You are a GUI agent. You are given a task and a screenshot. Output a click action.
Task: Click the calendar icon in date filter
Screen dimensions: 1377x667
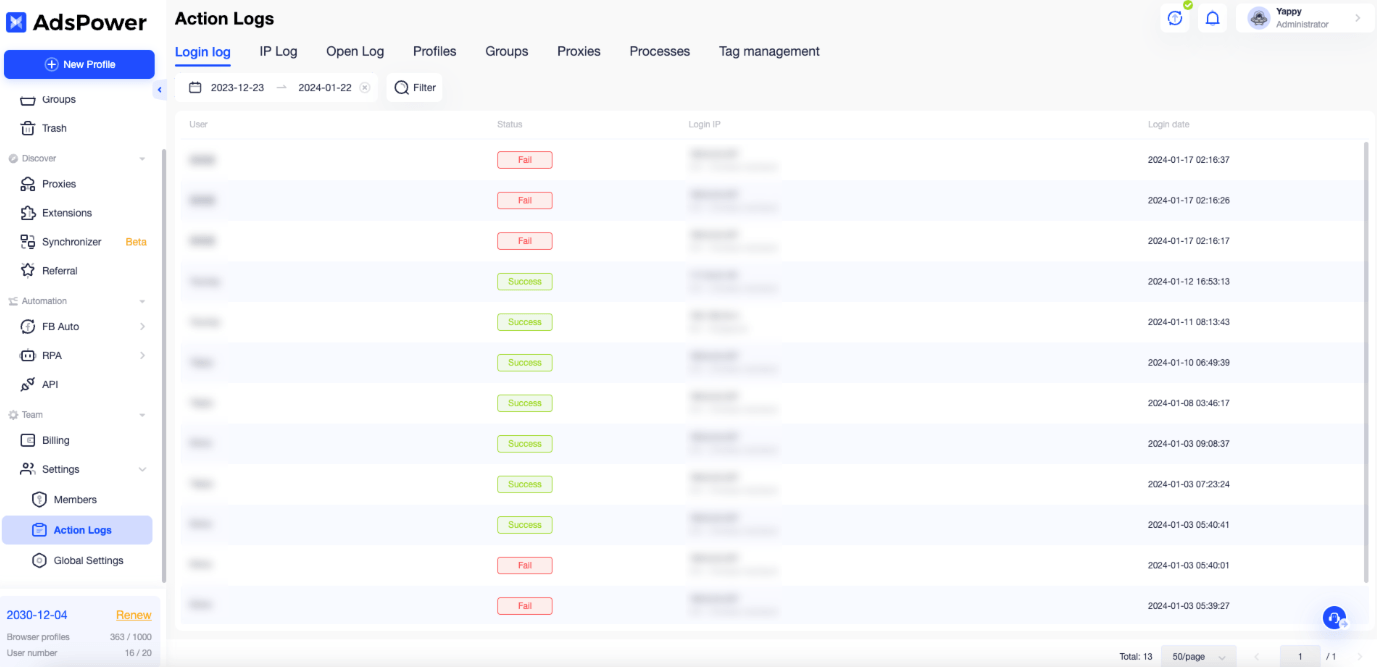click(x=195, y=87)
